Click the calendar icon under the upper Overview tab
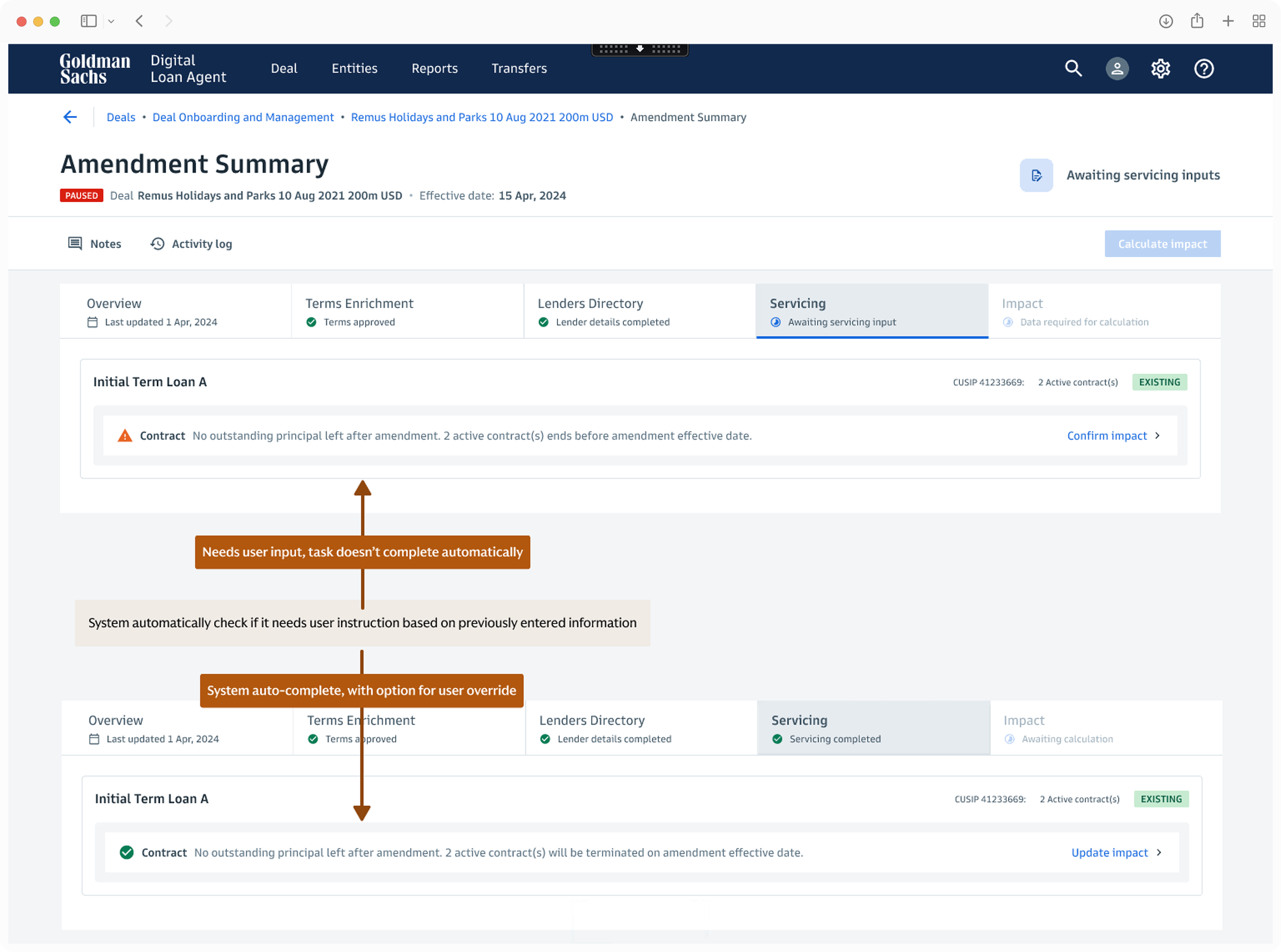 coord(92,322)
